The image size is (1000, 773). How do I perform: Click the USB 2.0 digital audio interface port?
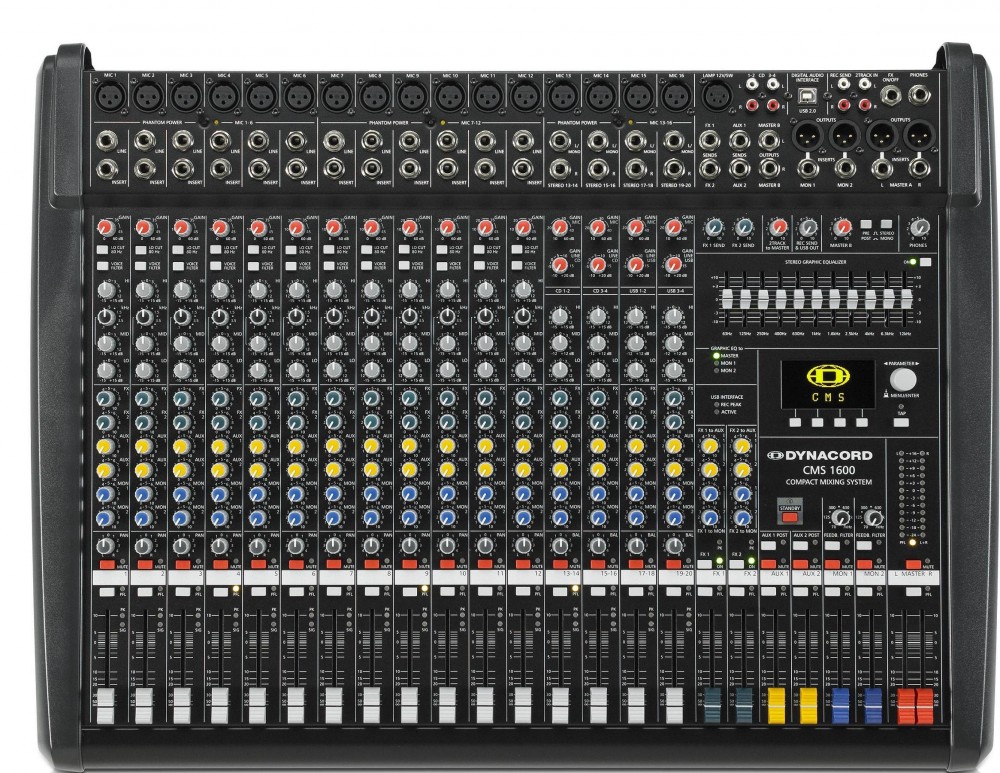807,97
